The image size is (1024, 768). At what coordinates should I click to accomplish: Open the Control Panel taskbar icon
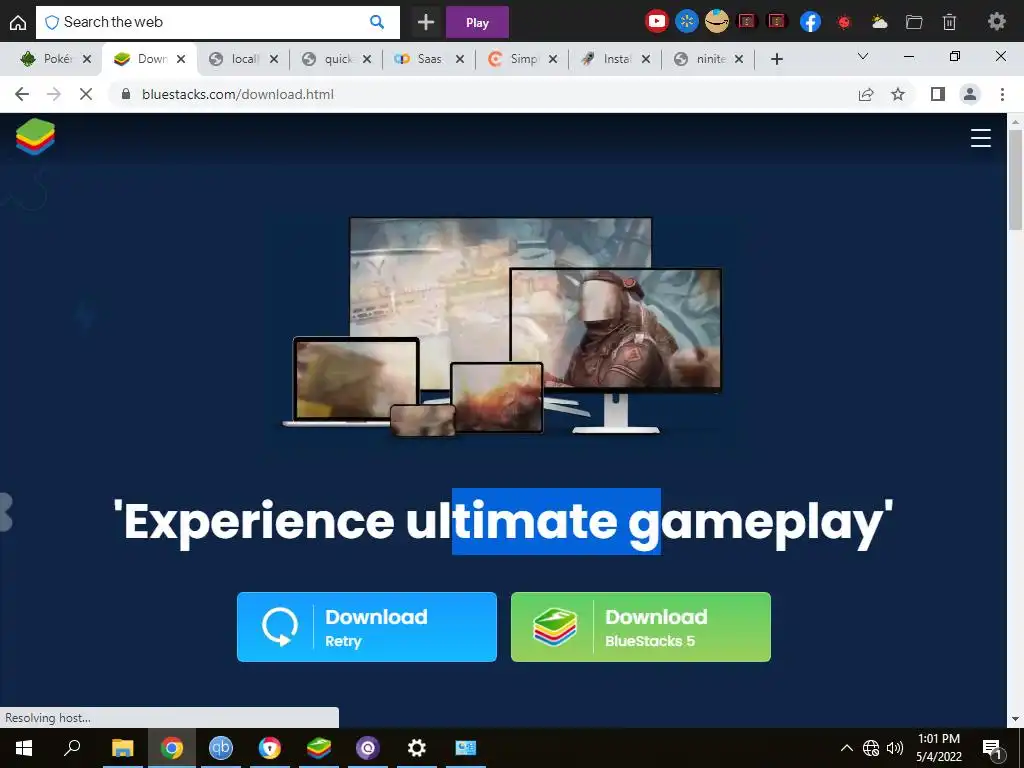tap(466, 748)
